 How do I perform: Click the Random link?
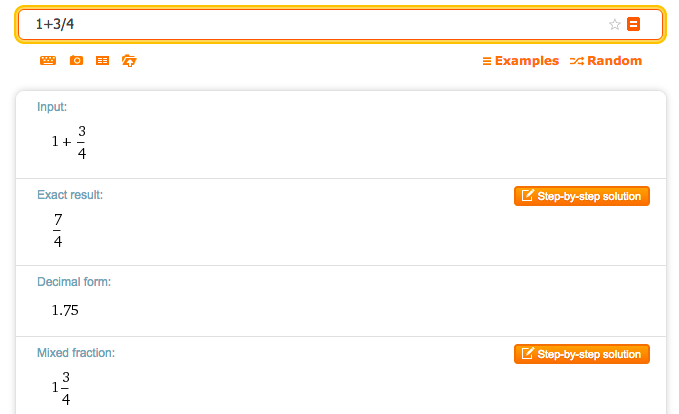(x=606, y=61)
